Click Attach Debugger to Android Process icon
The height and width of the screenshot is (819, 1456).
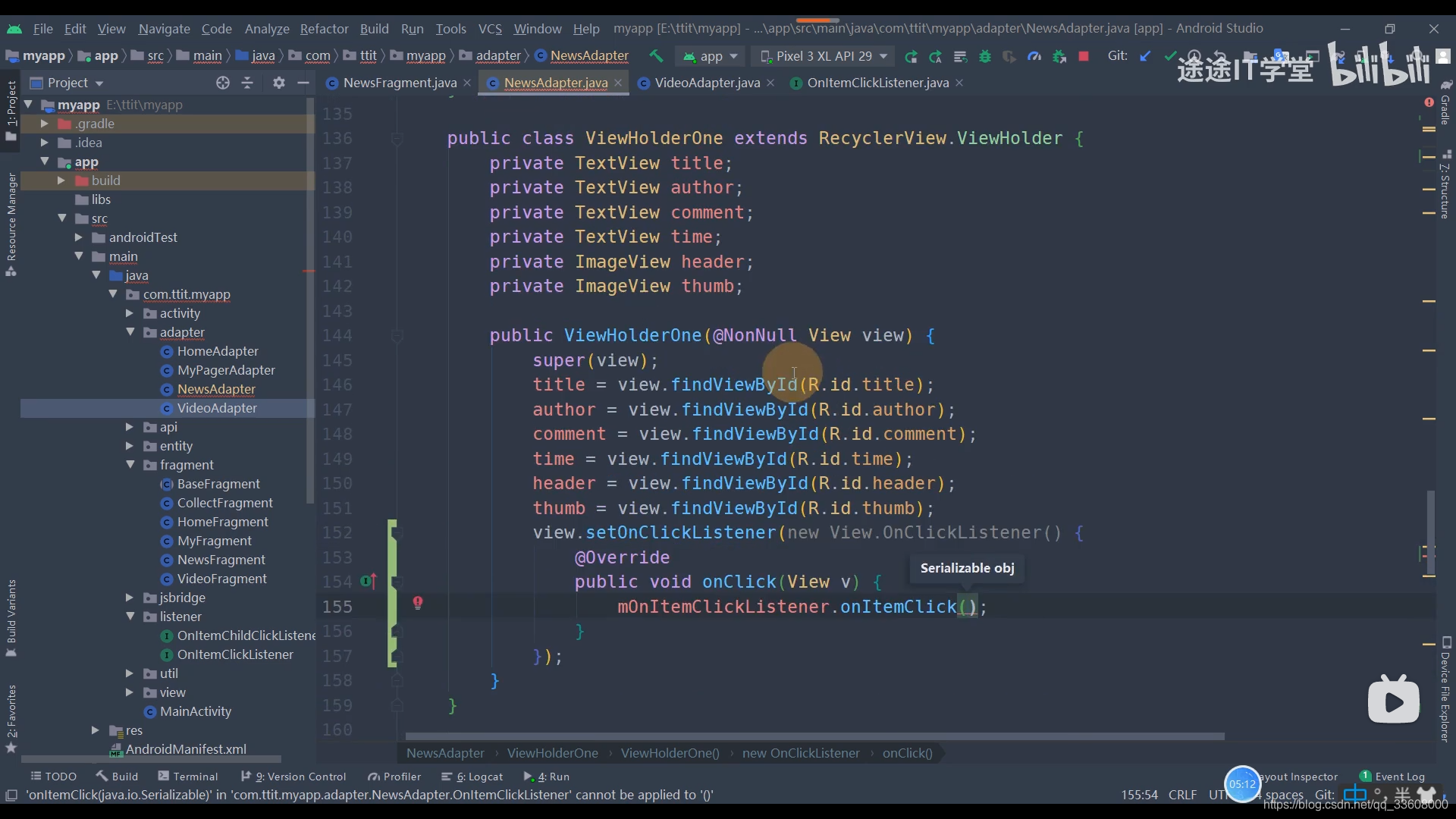pyautogui.click(x=1059, y=56)
